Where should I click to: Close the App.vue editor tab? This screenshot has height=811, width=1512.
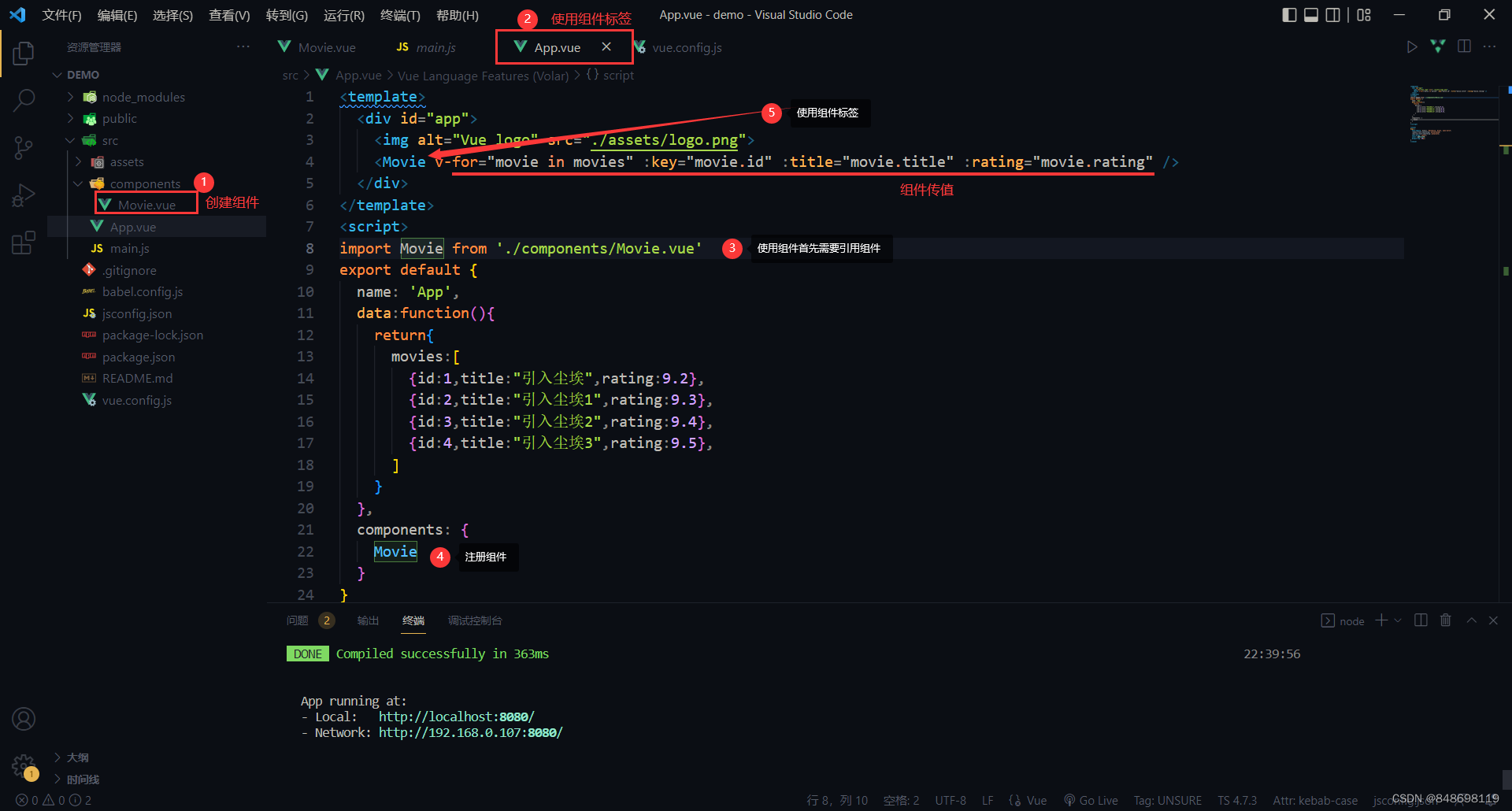pyautogui.click(x=606, y=47)
